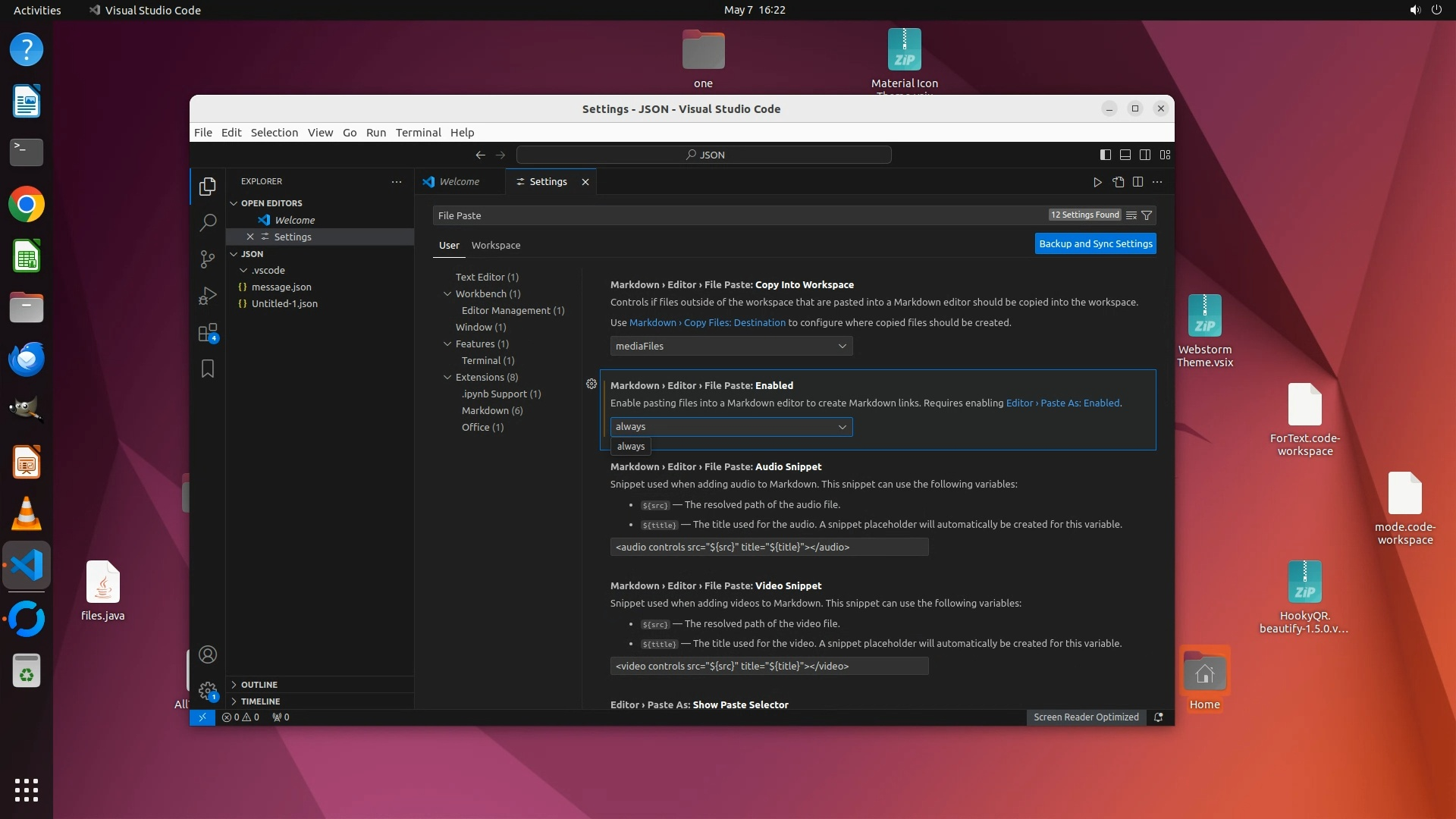Image resolution: width=1456 pixels, height=819 pixels.
Task: Click the filter settings funnel icon
Action: pyautogui.click(x=1147, y=215)
